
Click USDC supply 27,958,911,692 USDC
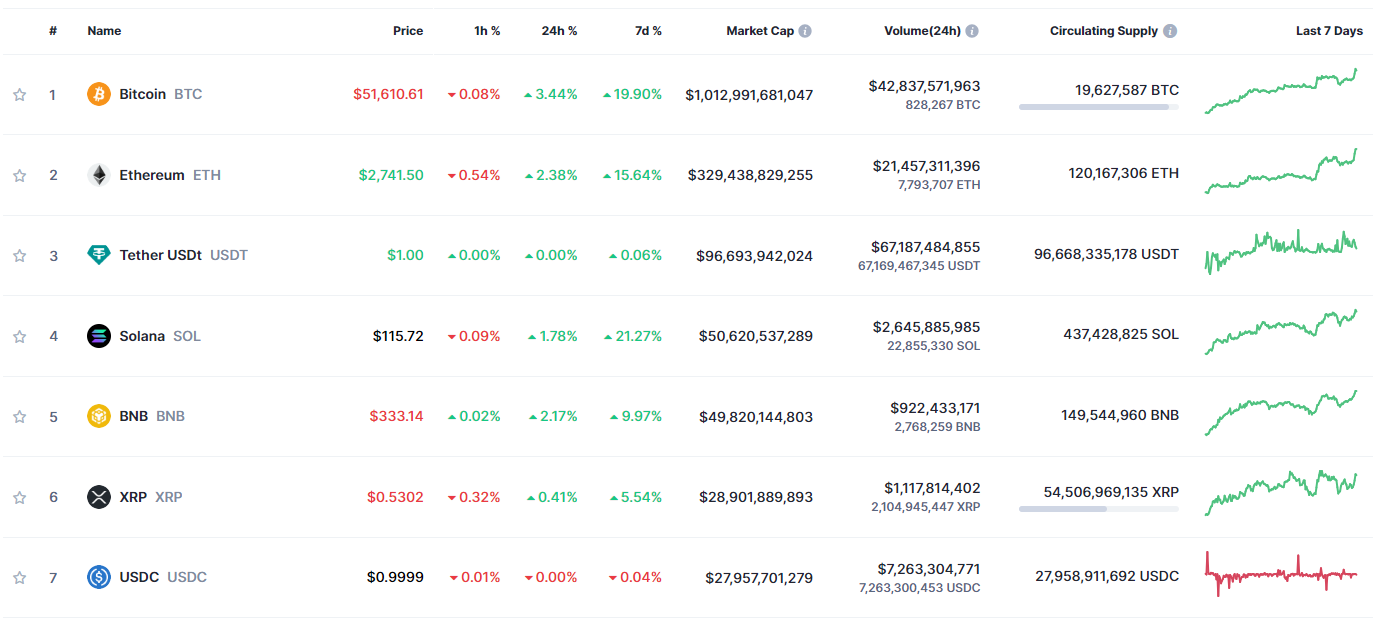coord(1107,576)
